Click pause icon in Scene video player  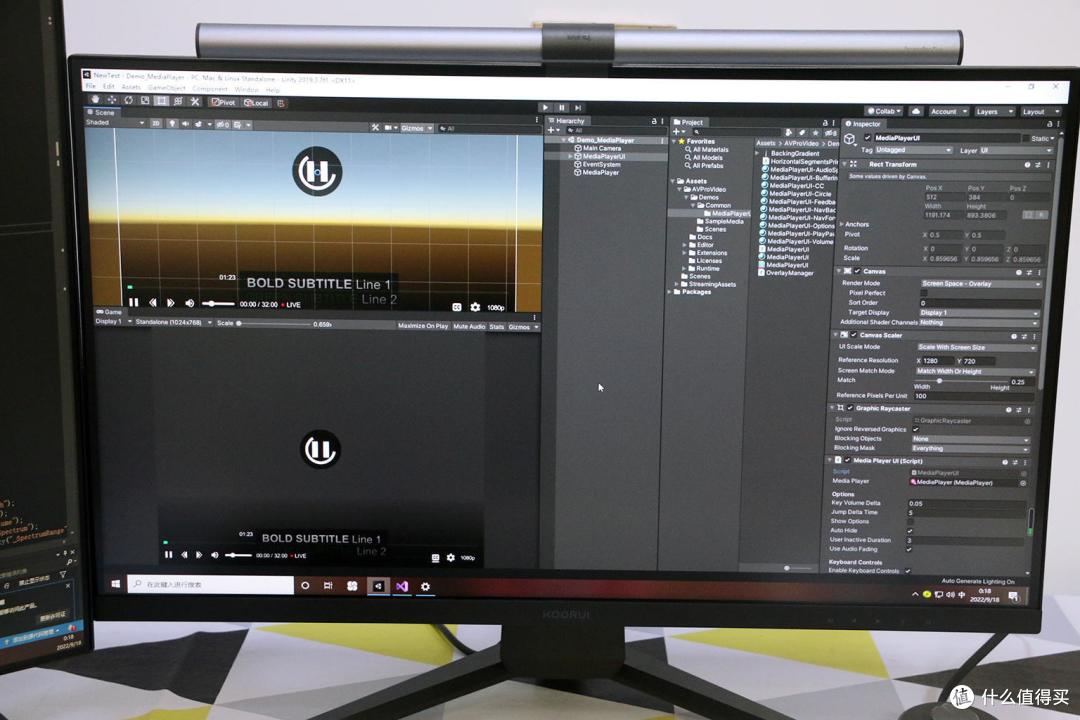[134, 302]
